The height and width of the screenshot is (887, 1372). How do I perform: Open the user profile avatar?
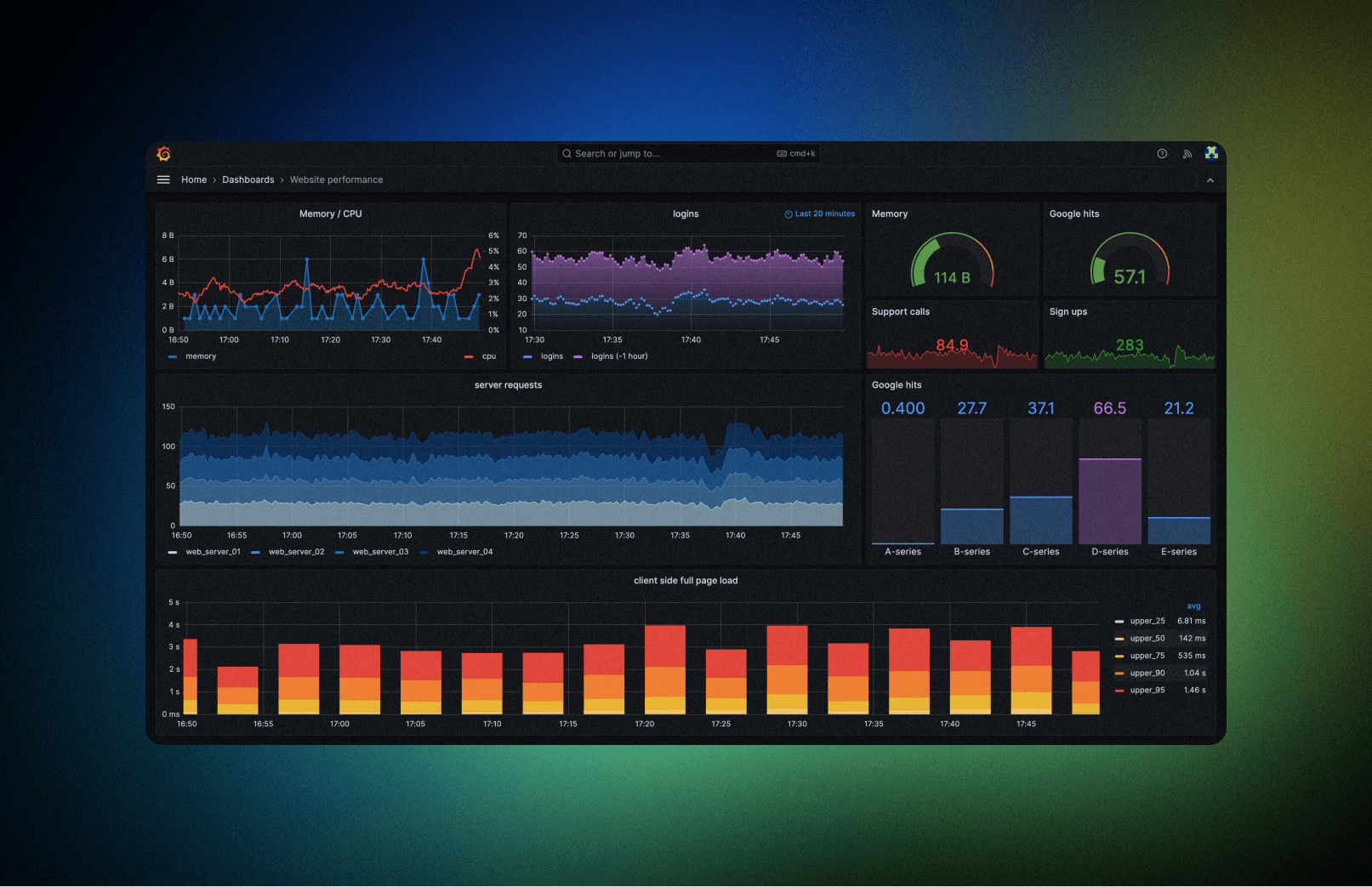(1211, 153)
